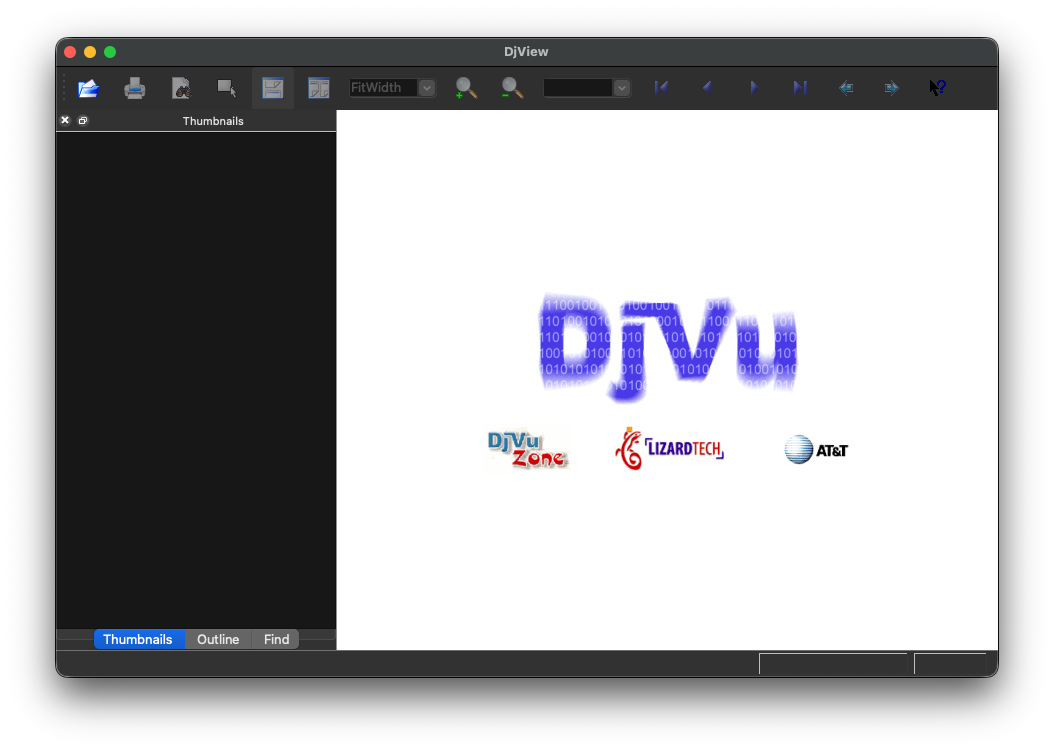The height and width of the screenshot is (751, 1054).
Task: Activate the What's This help cursor
Action: click(938, 87)
